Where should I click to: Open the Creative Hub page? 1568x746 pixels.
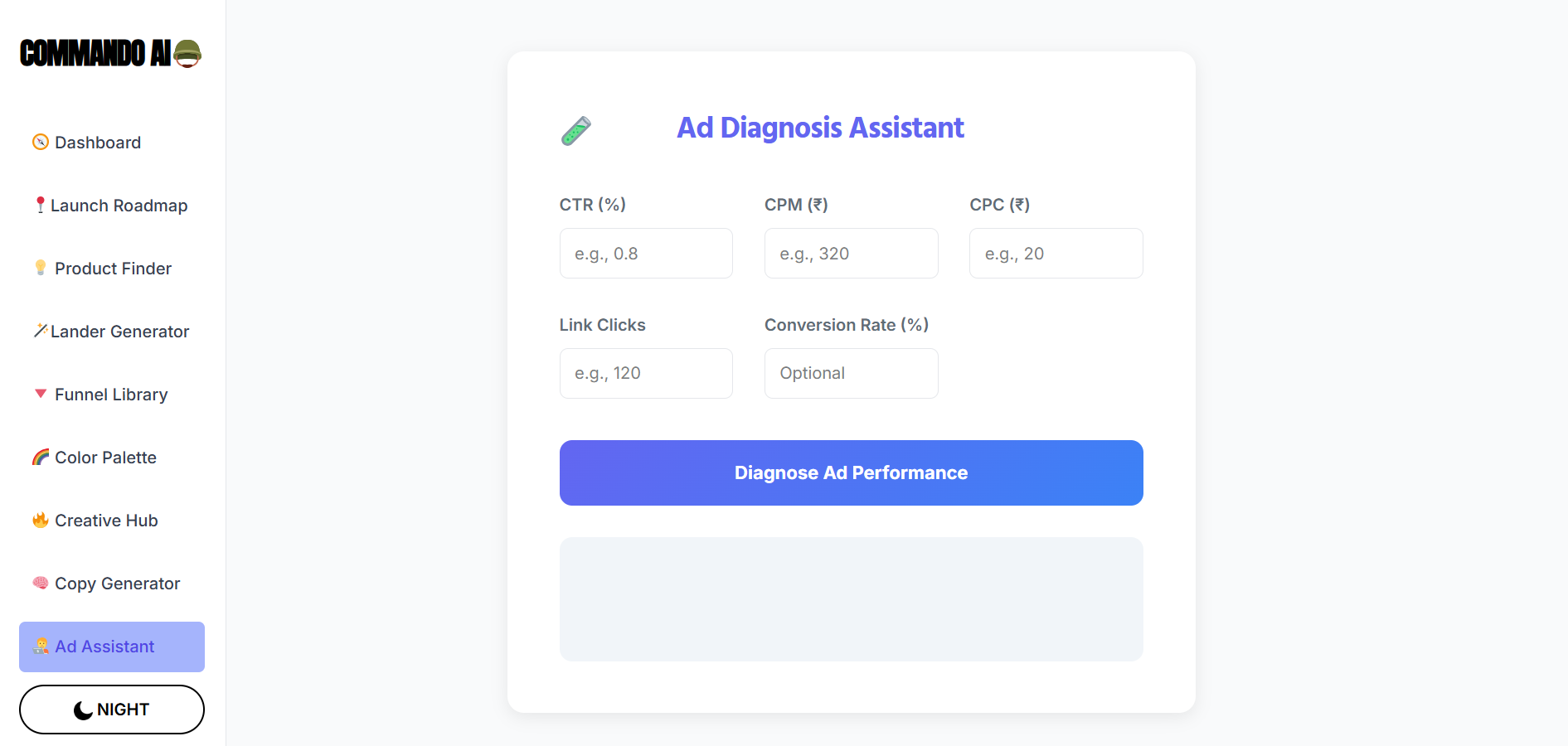tap(106, 521)
